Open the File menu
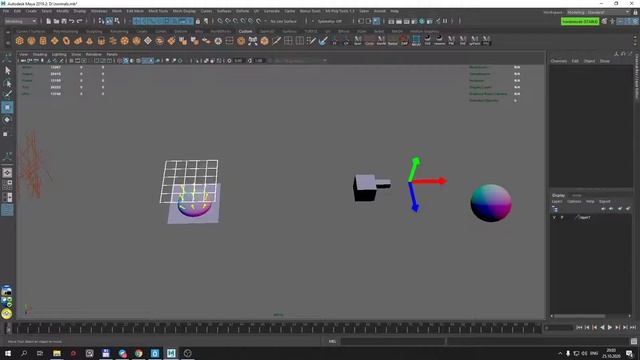Screen dimensions: 640x360 [6, 11]
